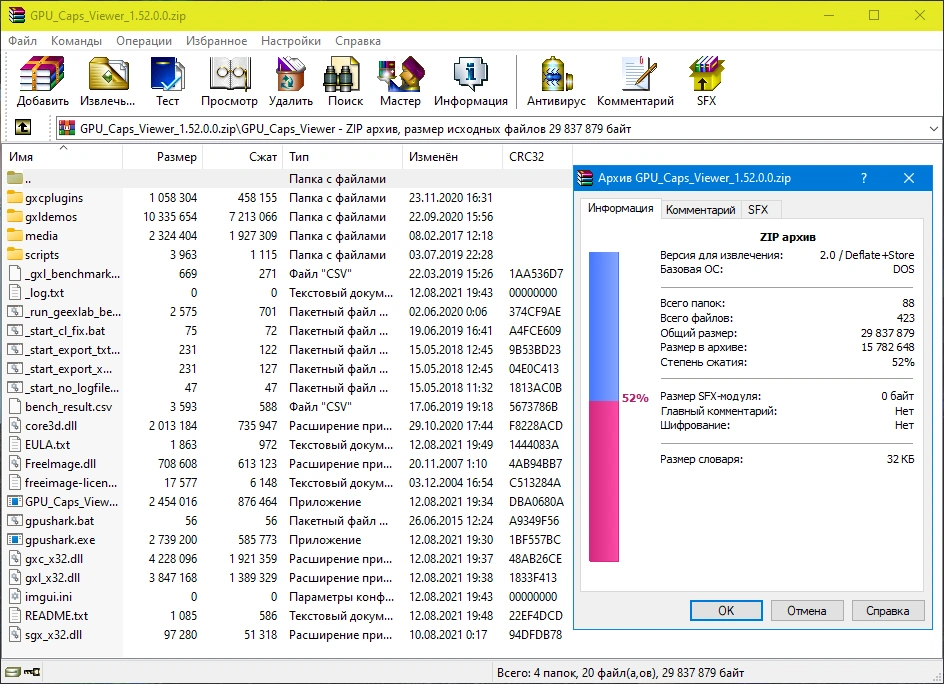944x684 pixels.
Task: Select the parent '..' folder entry
Action: (x=19, y=179)
